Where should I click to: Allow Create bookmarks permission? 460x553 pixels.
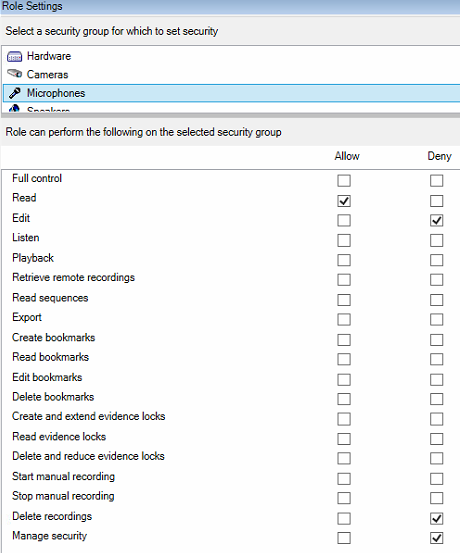[x=344, y=340]
